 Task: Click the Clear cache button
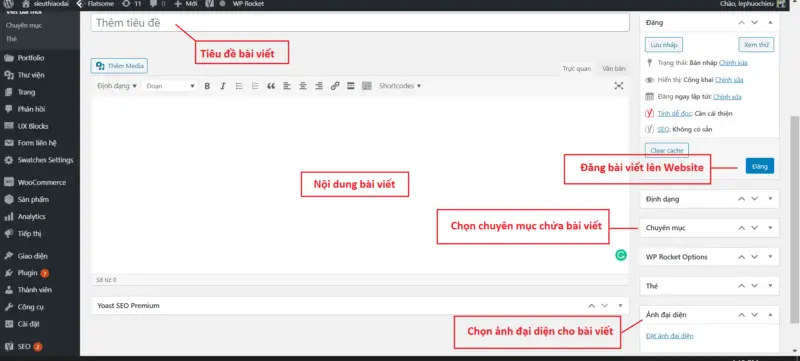click(x=667, y=150)
